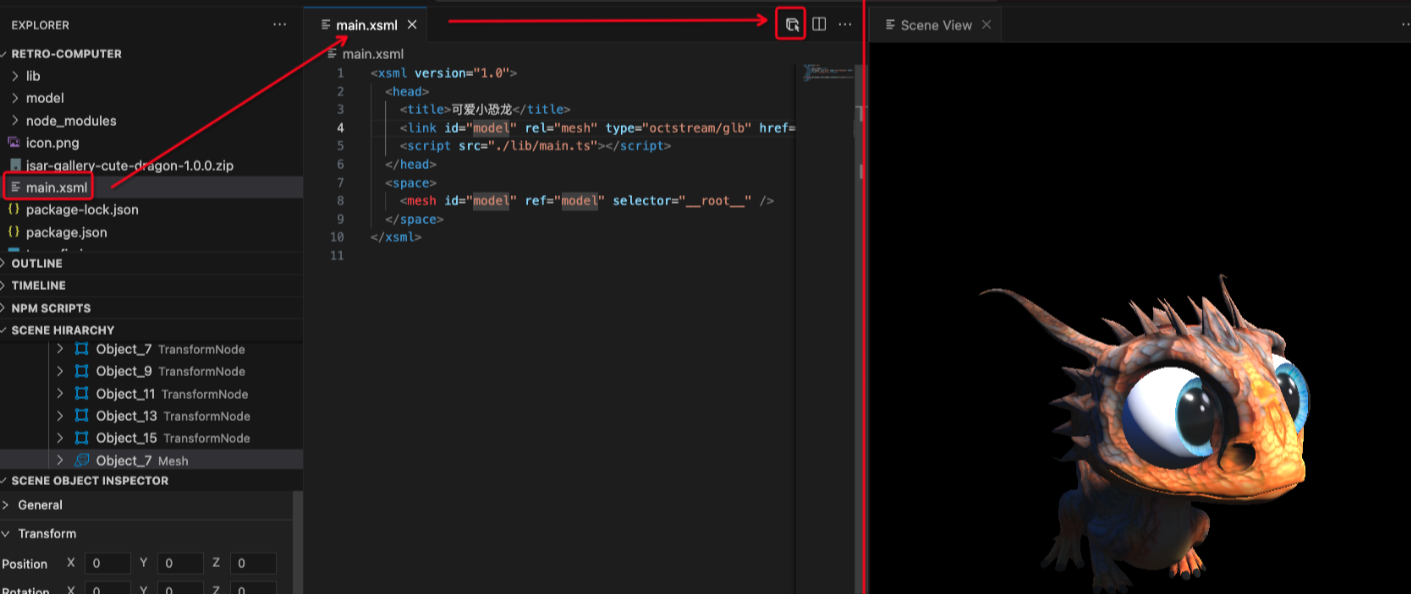Click the split editor icon
Image resolution: width=1411 pixels, height=594 pixels.
819,25
